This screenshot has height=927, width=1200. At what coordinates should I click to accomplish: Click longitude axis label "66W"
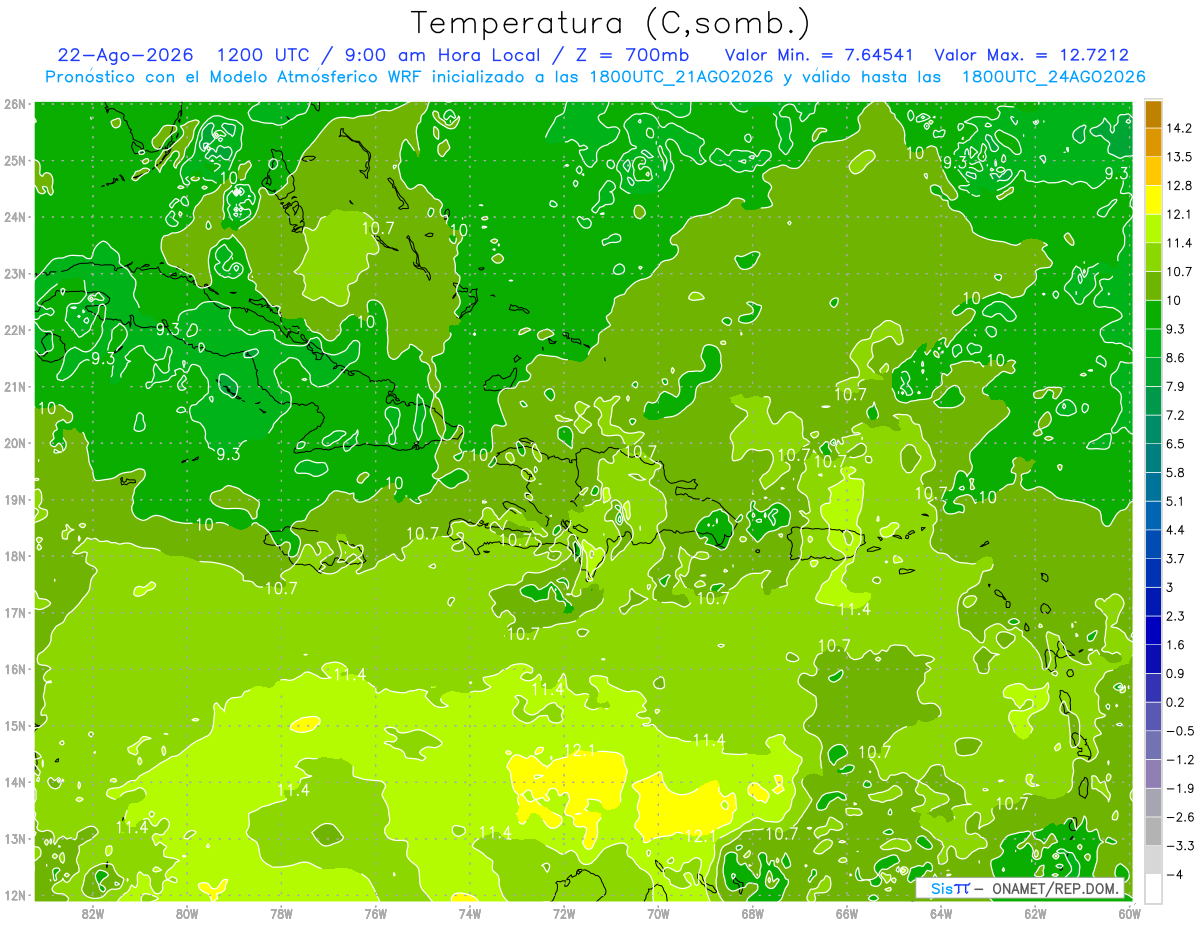click(x=846, y=914)
